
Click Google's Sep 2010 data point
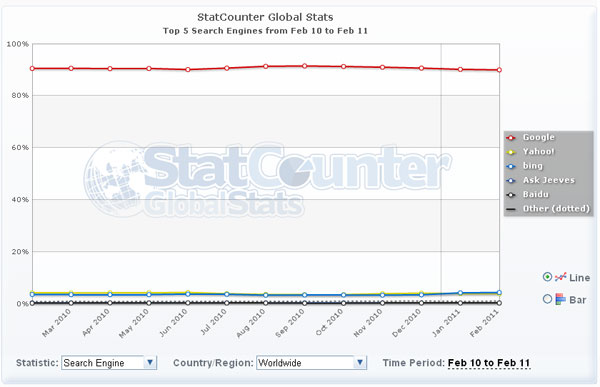(305, 66)
